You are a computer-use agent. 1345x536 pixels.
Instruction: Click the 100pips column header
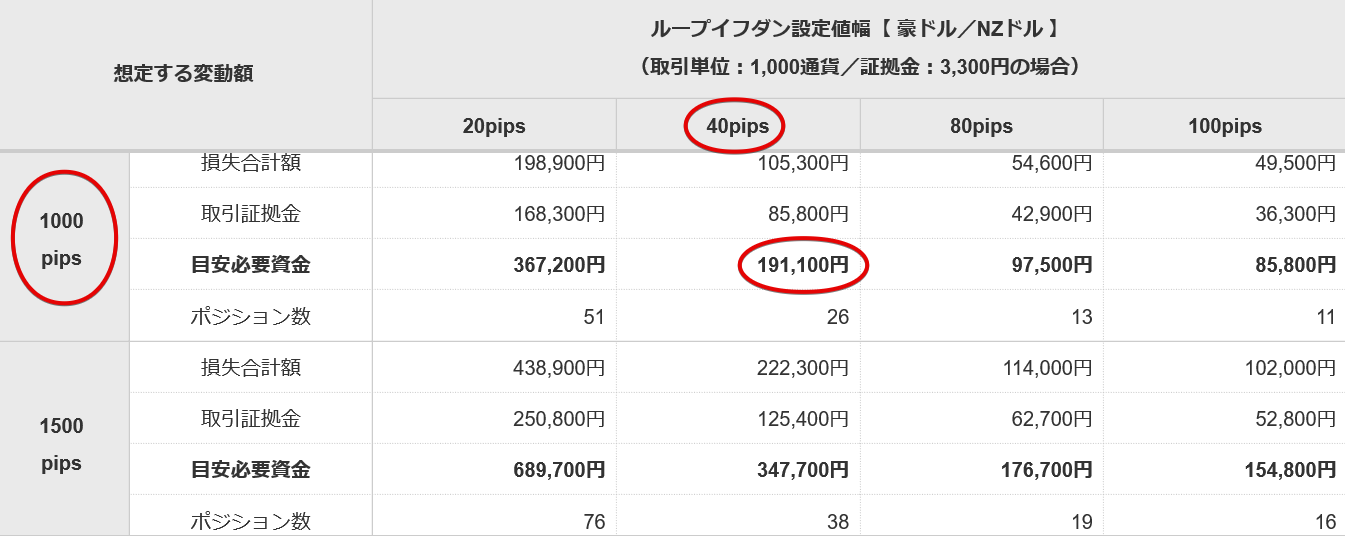click(x=1225, y=127)
